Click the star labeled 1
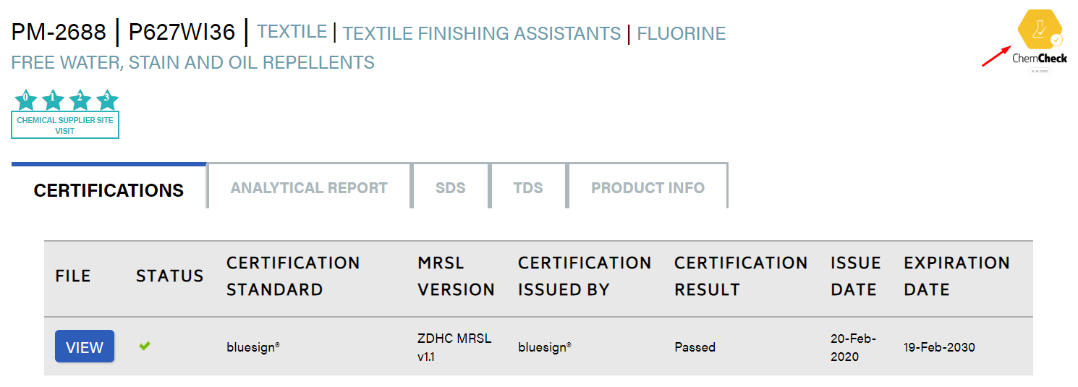Screen dimensions: 1078x387 53,100
